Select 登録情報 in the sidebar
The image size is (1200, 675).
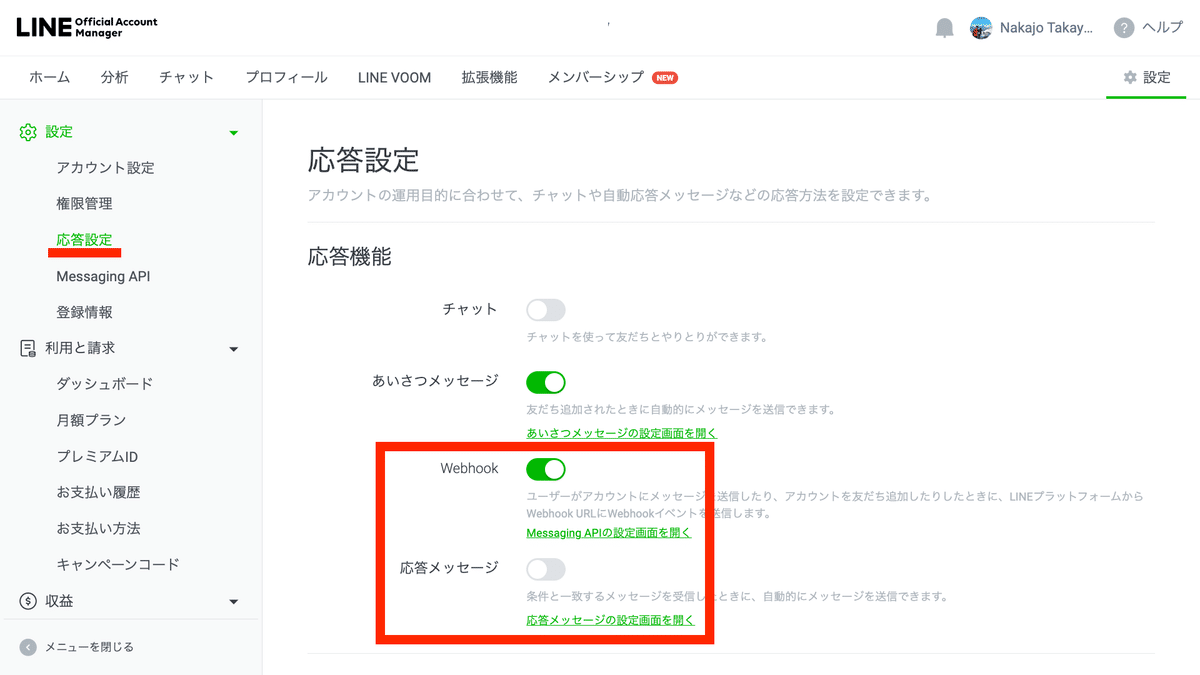84,312
